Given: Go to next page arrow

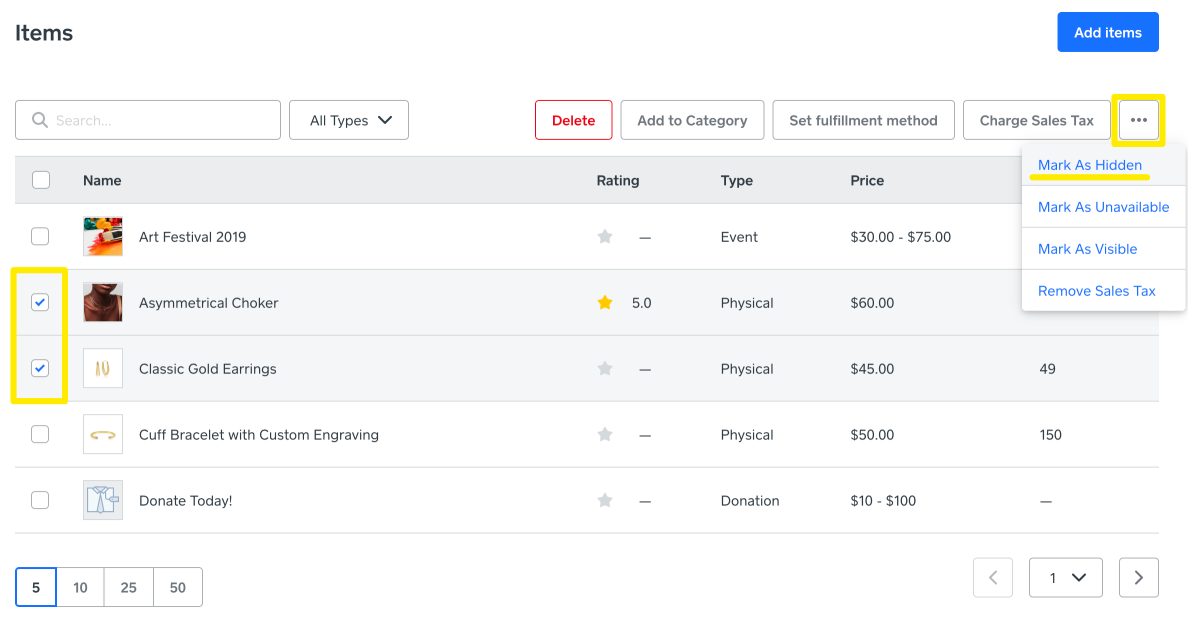Looking at the screenshot, I should 1139,577.
